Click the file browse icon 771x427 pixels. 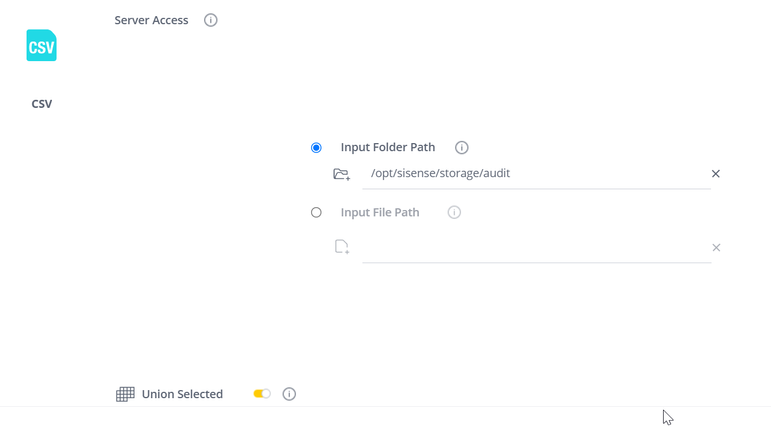342,247
